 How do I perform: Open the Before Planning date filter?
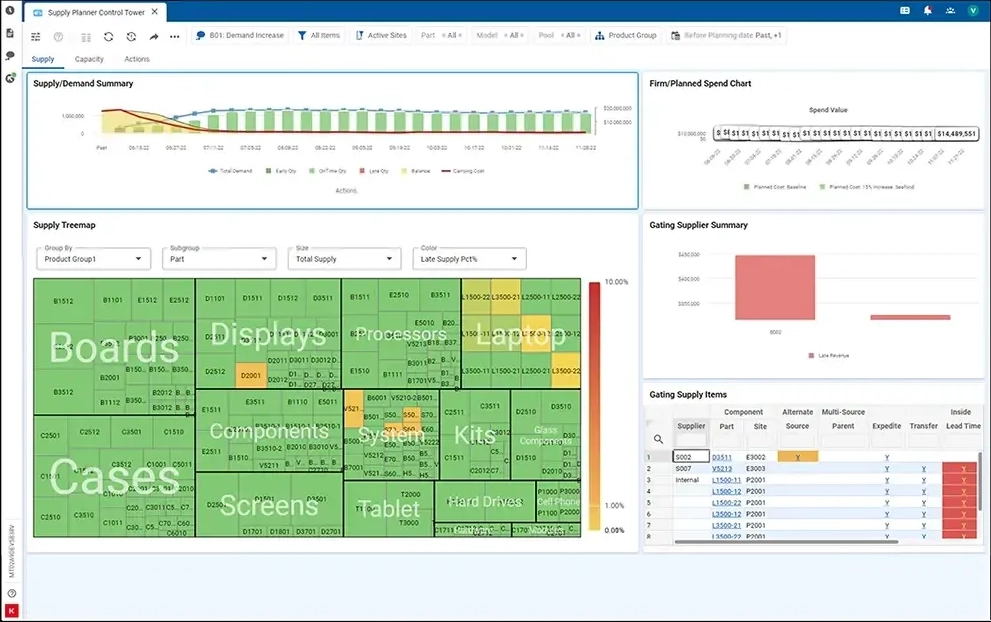pos(726,35)
